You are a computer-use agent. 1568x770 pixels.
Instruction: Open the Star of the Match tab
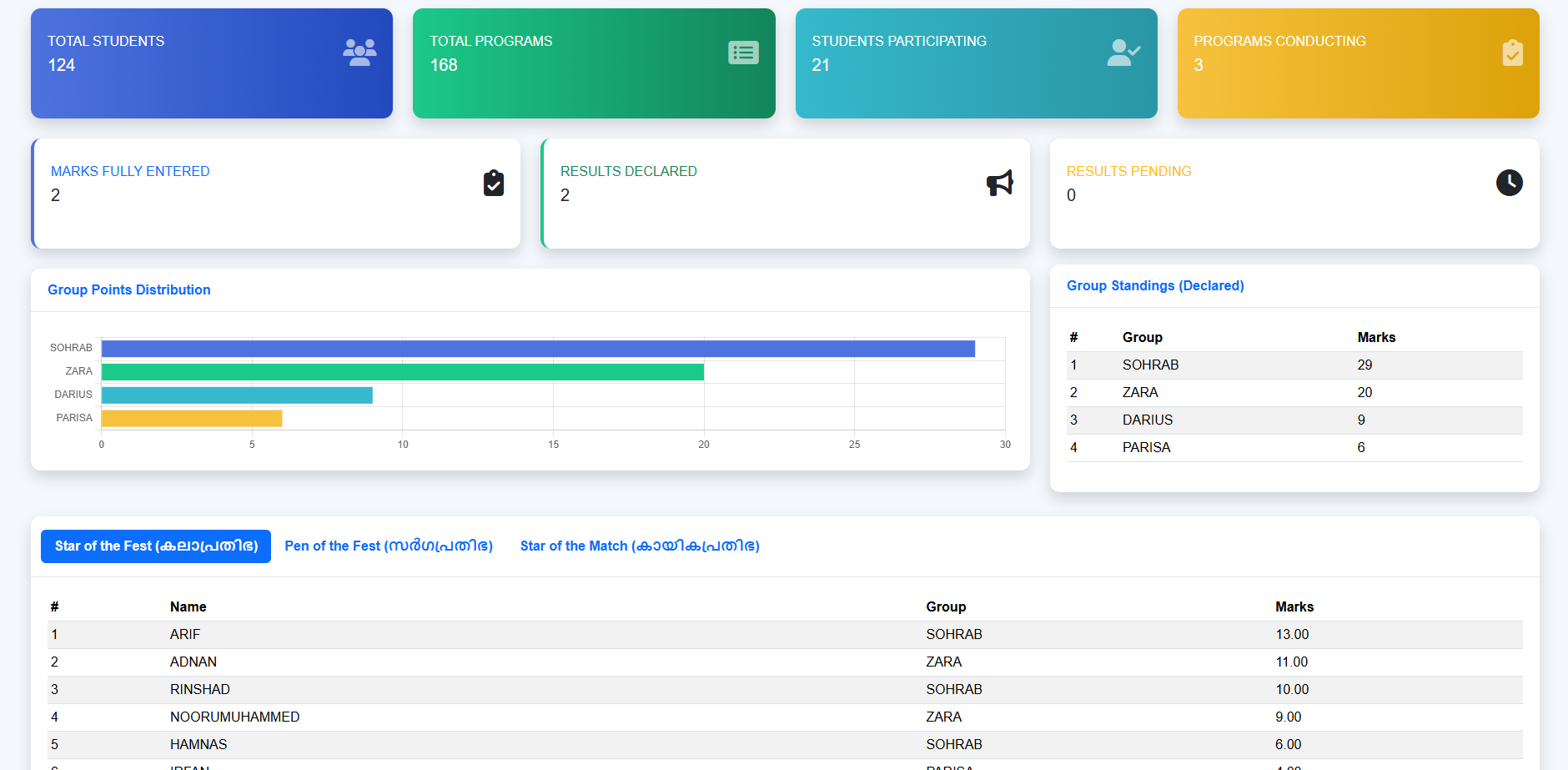tap(640, 546)
